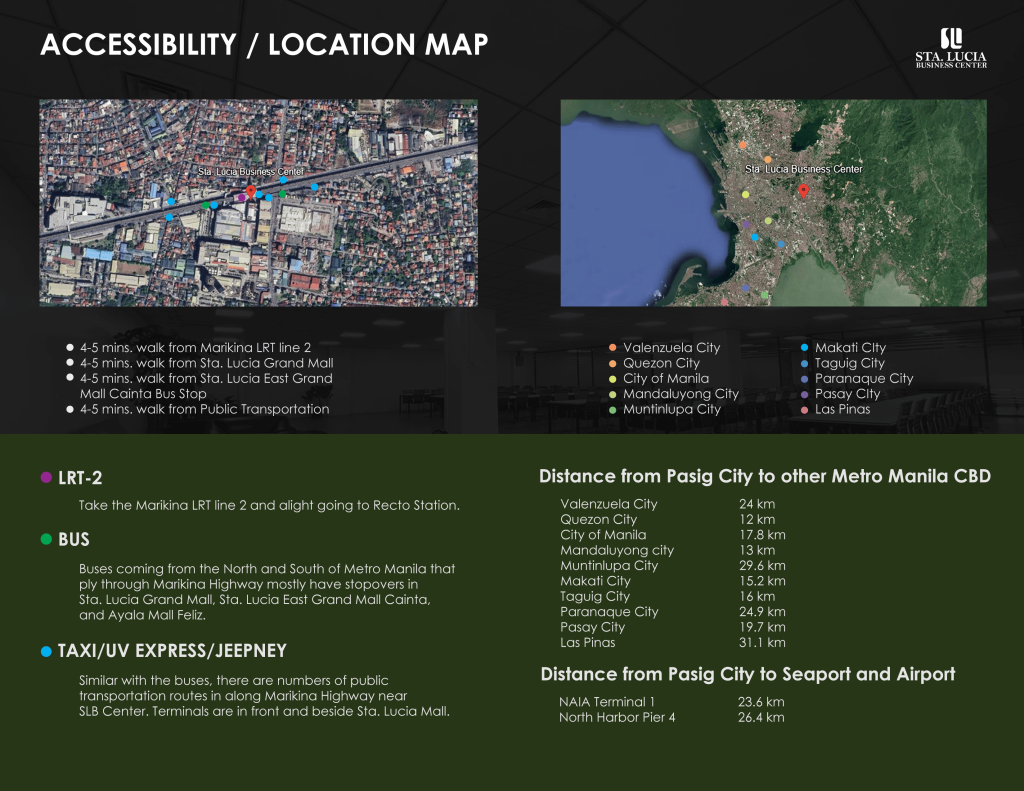
Task: Click the Muntinlupa City distance row name
Action: click(609, 566)
